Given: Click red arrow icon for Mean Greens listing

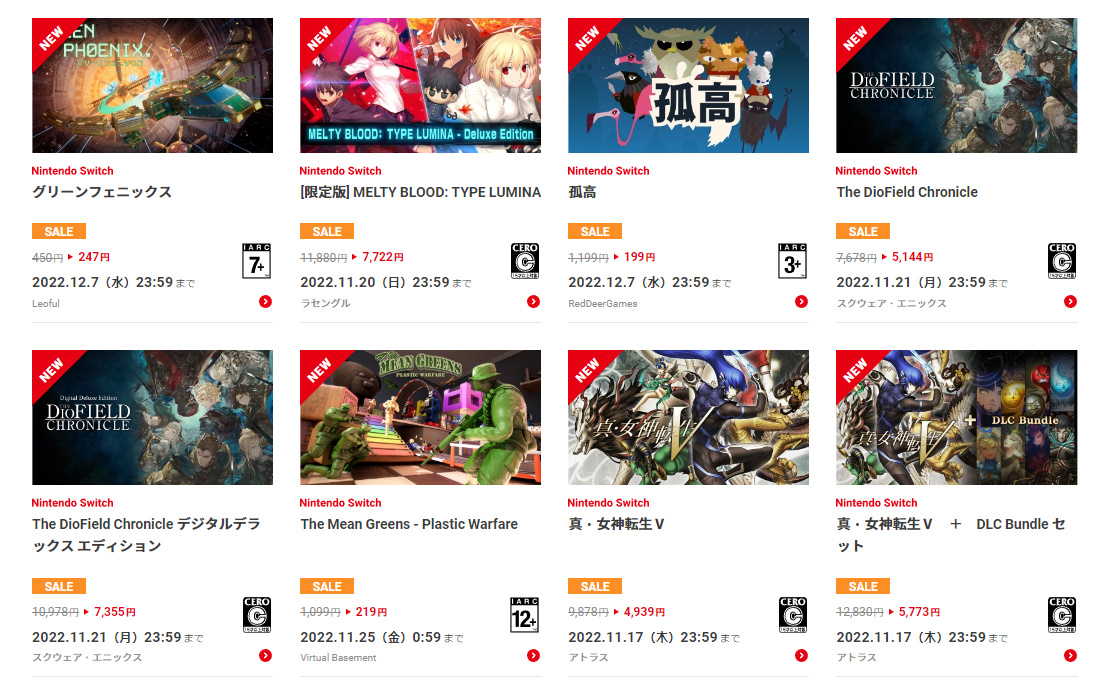Looking at the screenshot, I should [533, 656].
